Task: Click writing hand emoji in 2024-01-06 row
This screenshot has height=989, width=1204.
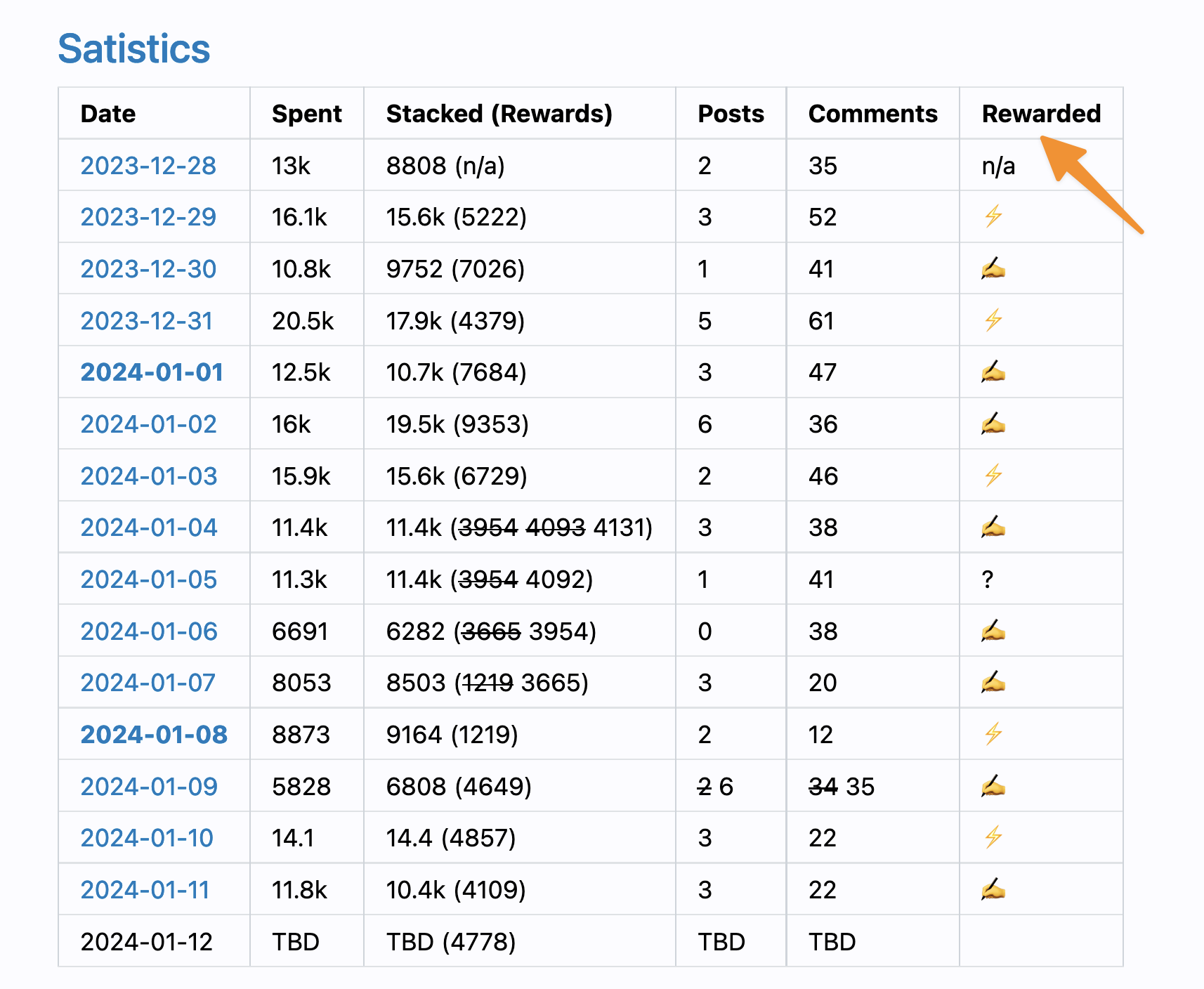Action: (993, 631)
